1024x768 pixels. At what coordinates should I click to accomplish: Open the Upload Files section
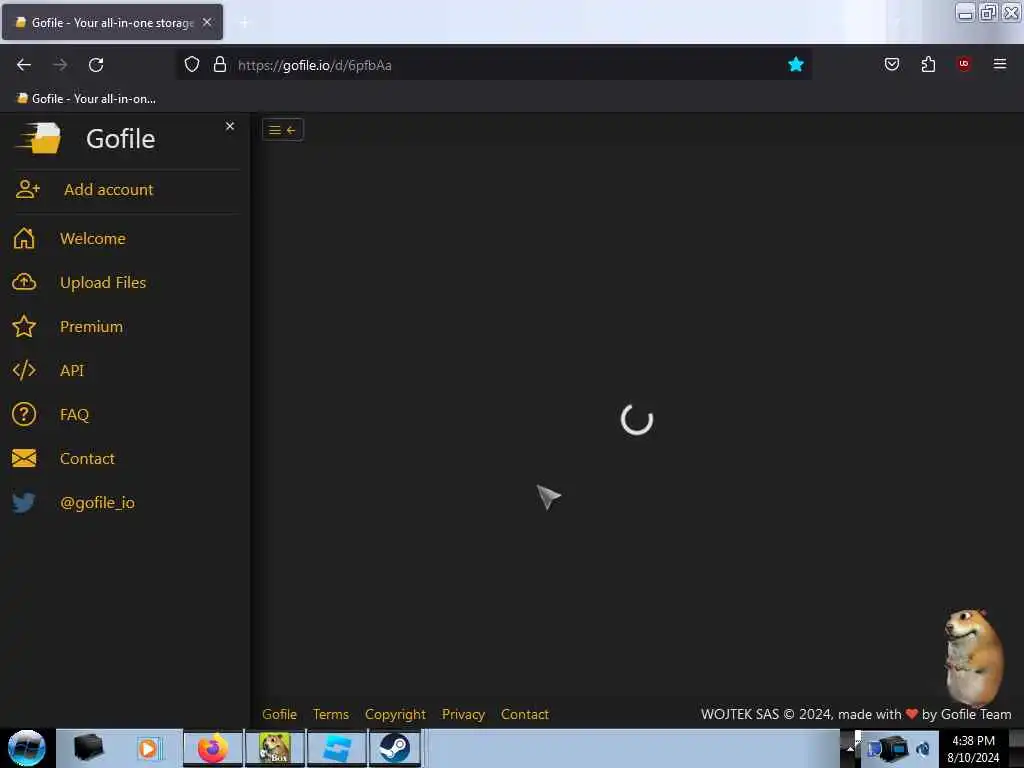click(103, 282)
